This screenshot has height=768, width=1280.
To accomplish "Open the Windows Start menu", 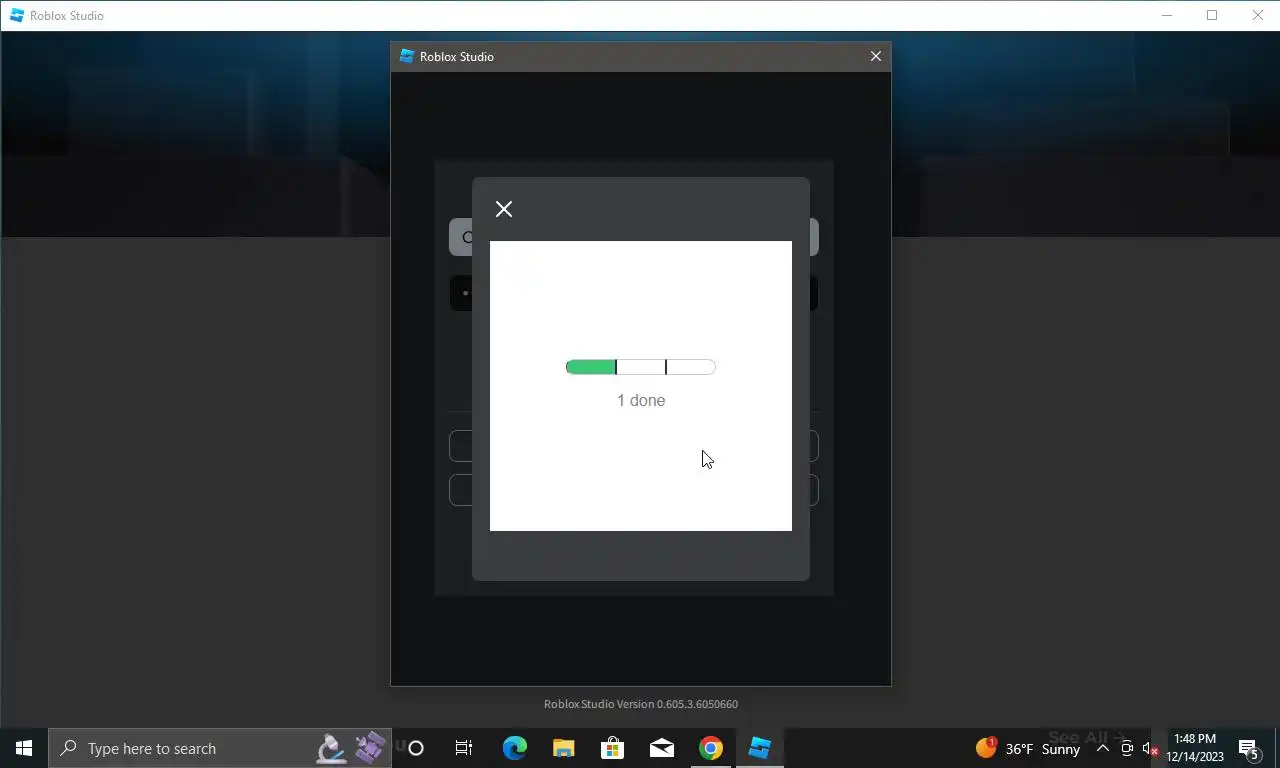I will click(24, 748).
